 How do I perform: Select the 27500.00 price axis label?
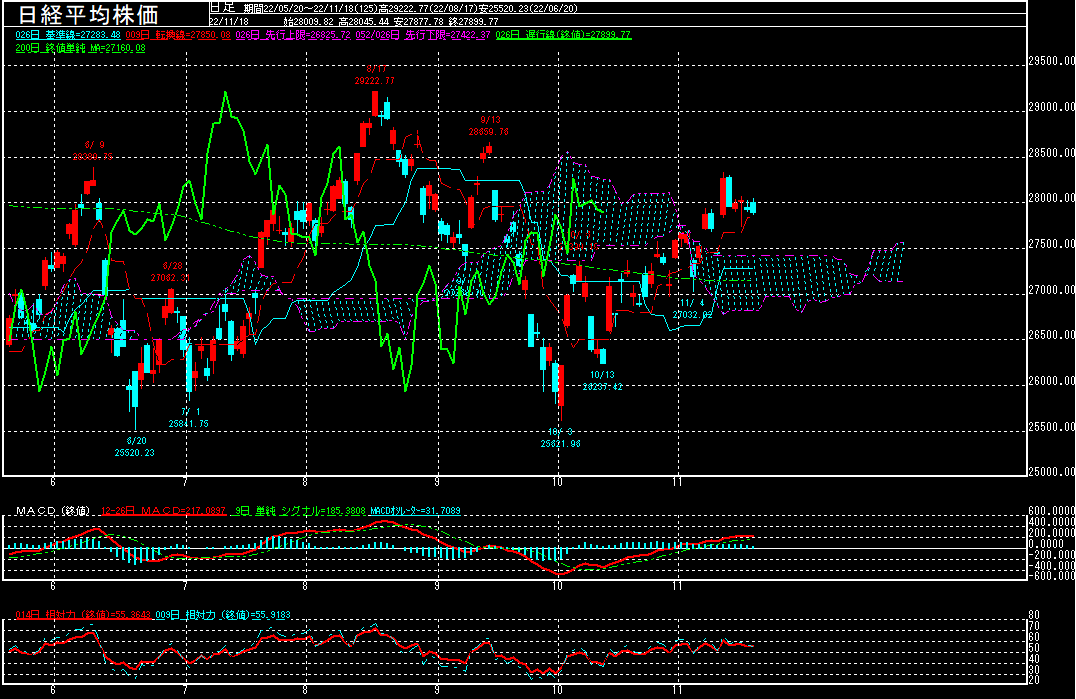[1051, 244]
